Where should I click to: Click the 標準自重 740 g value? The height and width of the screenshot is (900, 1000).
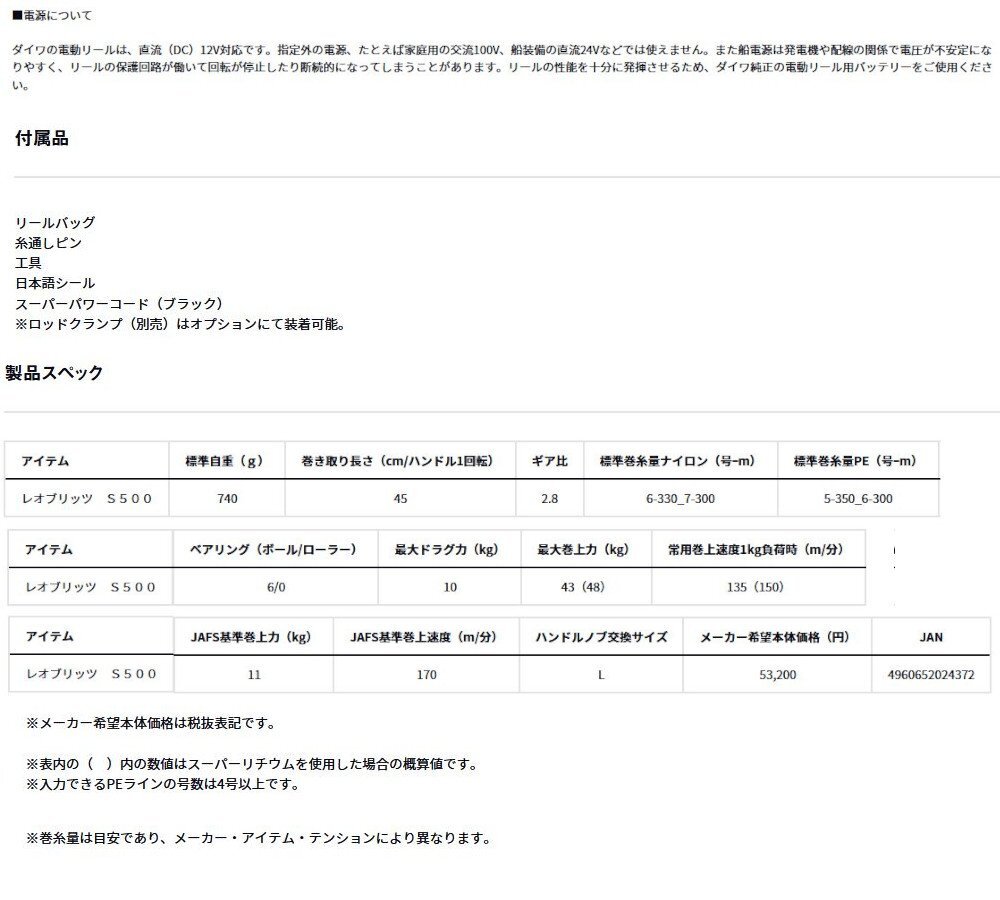[x=227, y=498]
